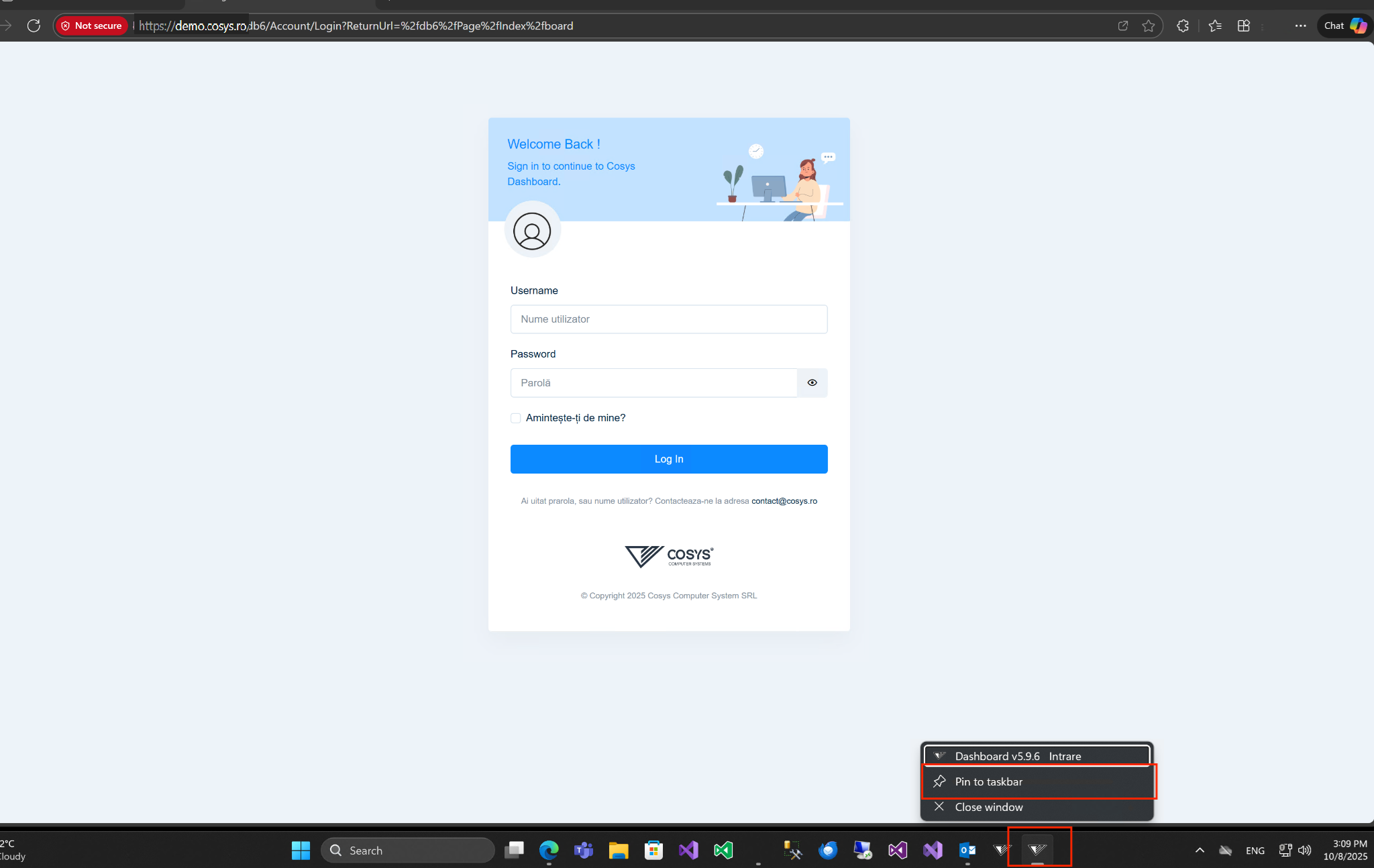Image resolution: width=1374 pixels, height=868 pixels.
Task: Click the taskbar Search box
Action: tap(408, 851)
